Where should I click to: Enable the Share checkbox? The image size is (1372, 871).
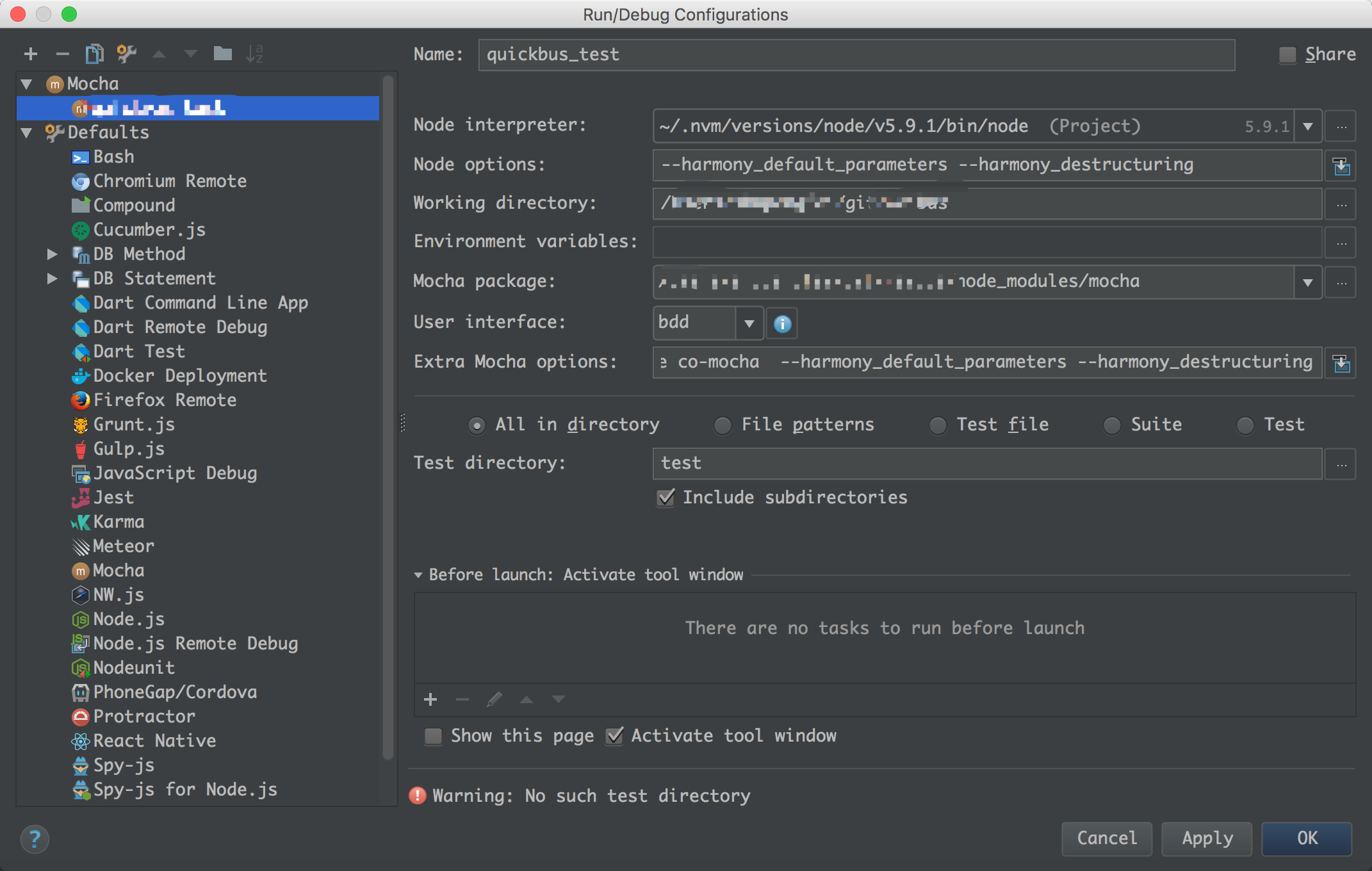(x=1287, y=55)
